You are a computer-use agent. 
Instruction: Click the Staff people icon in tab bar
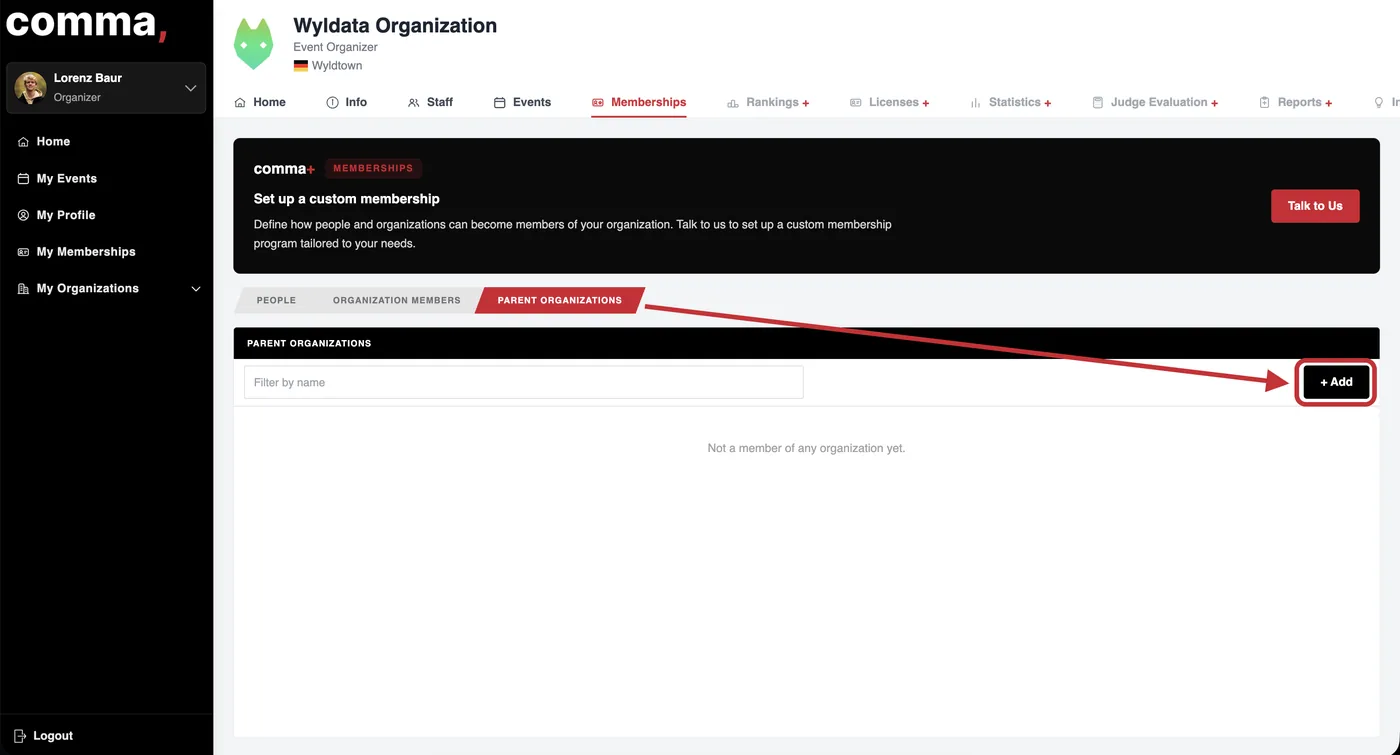(x=414, y=103)
